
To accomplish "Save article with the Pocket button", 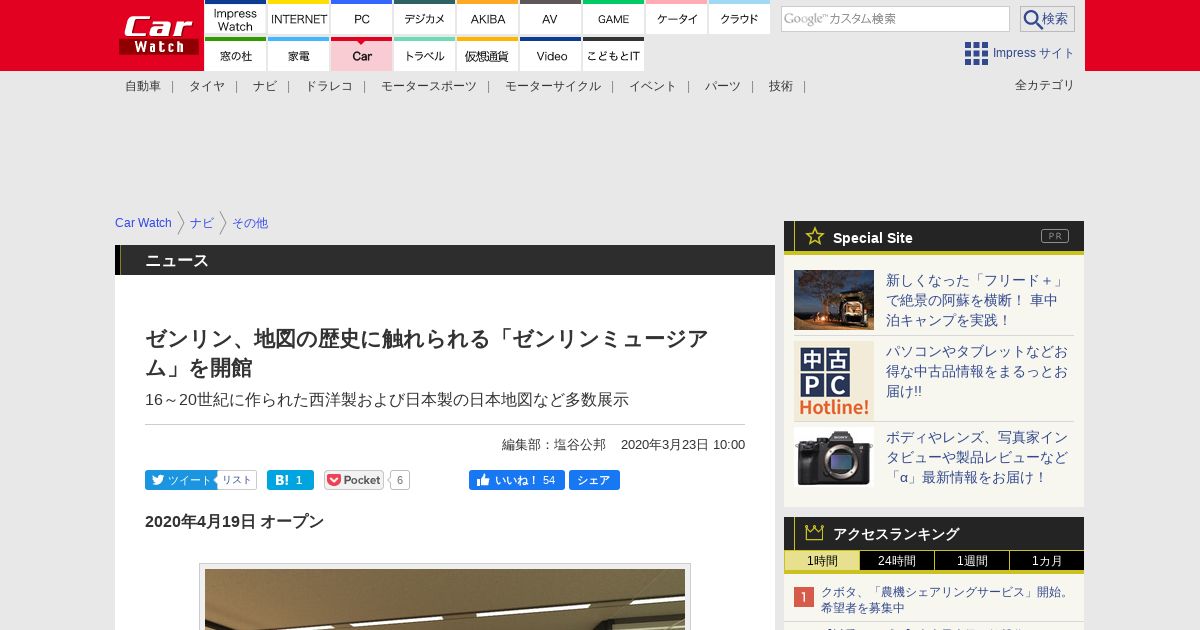I will [354, 480].
